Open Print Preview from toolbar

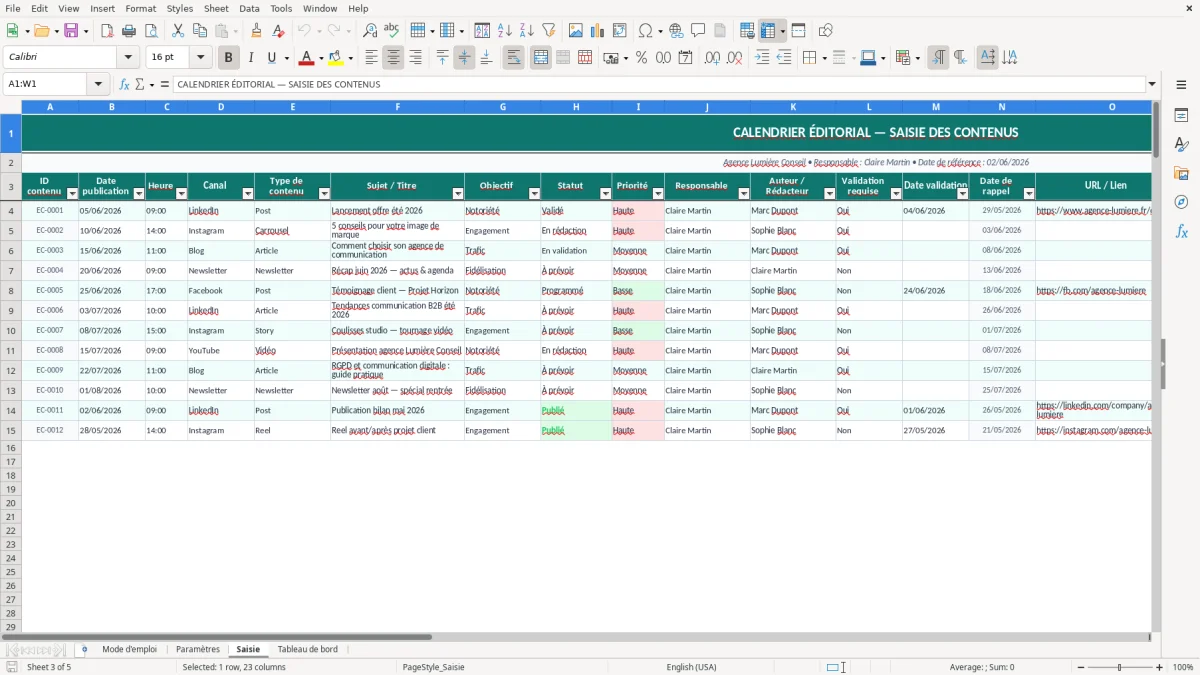[151, 31]
